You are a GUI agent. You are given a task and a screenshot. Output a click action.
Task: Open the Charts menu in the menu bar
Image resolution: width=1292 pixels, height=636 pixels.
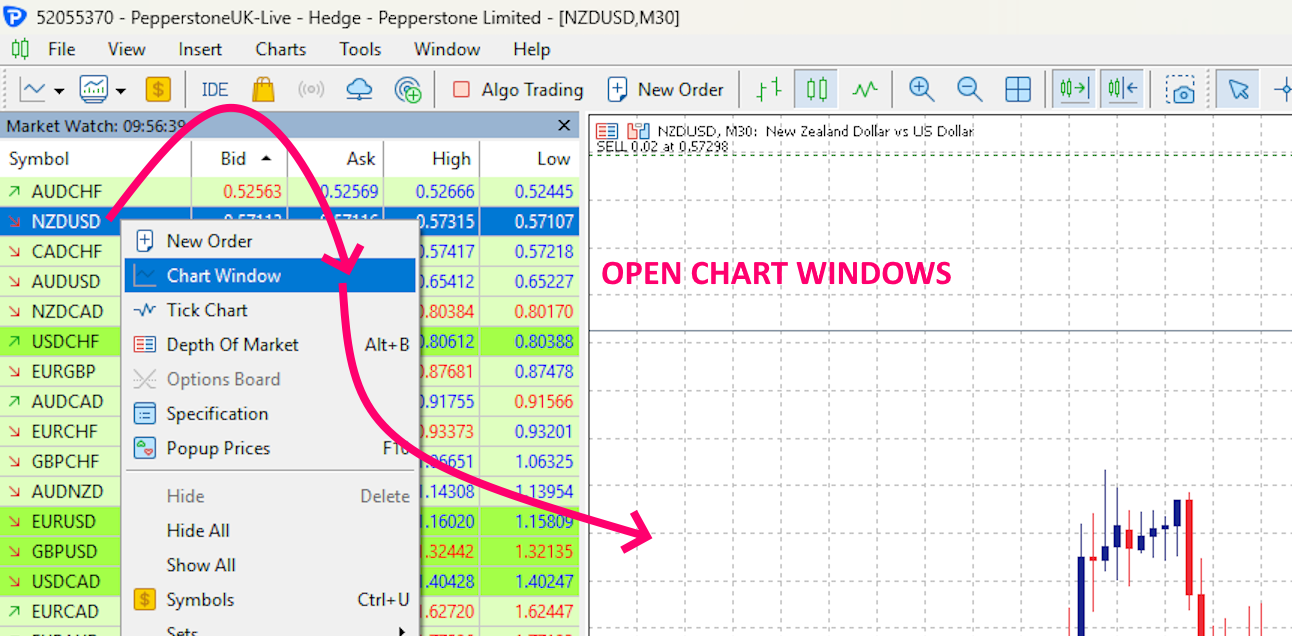point(280,49)
